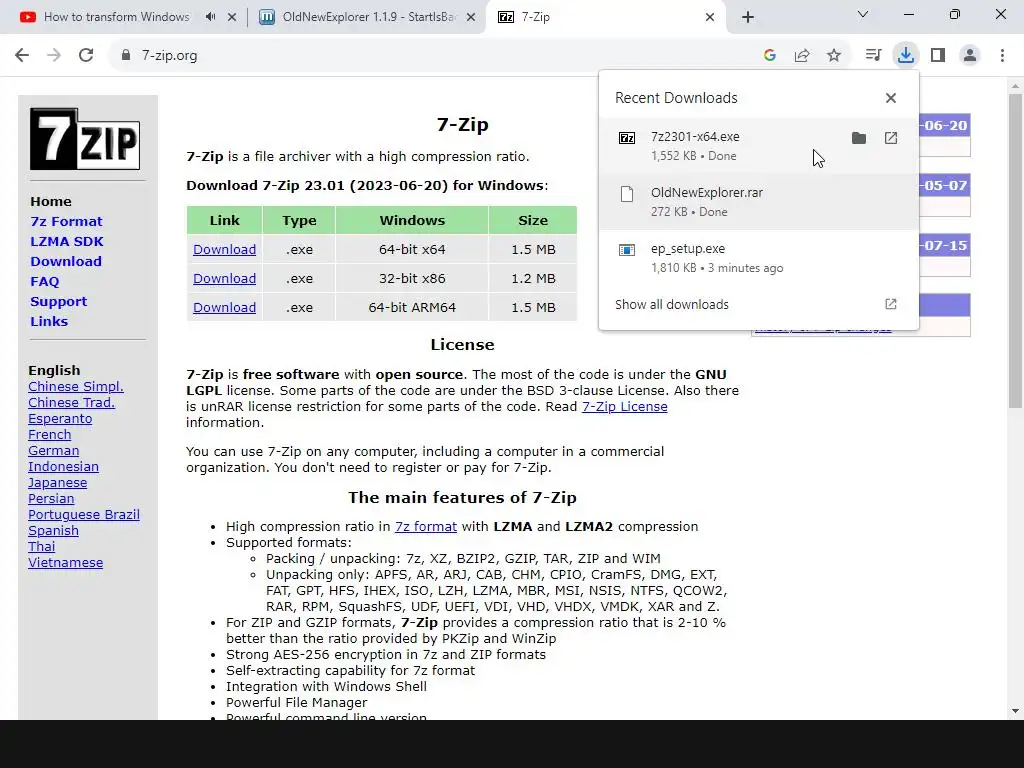1024x768 pixels.
Task: Toggle the browser side panel icon
Action: (x=938, y=56)
